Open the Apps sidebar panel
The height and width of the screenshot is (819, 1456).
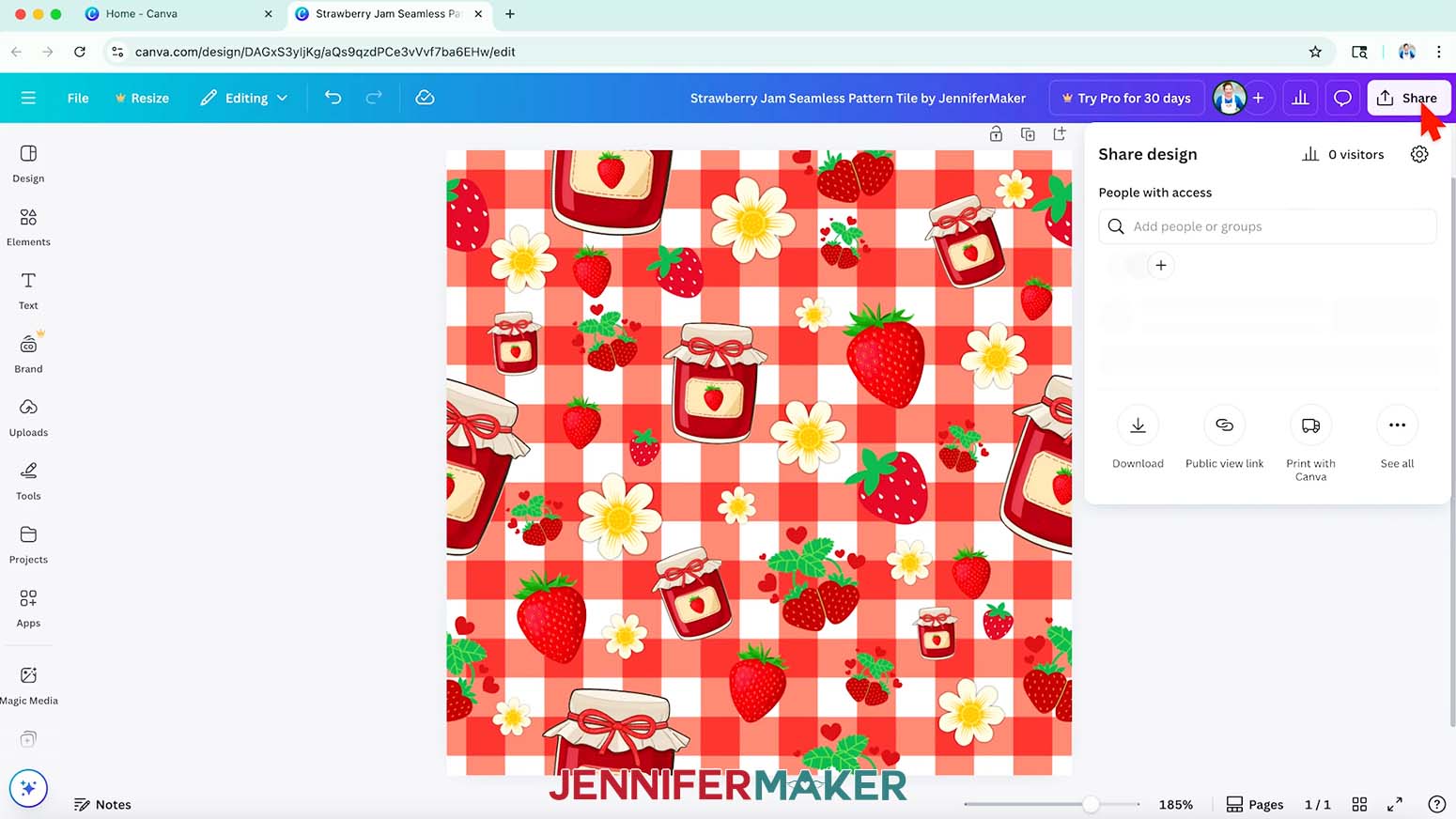[28, 609]
